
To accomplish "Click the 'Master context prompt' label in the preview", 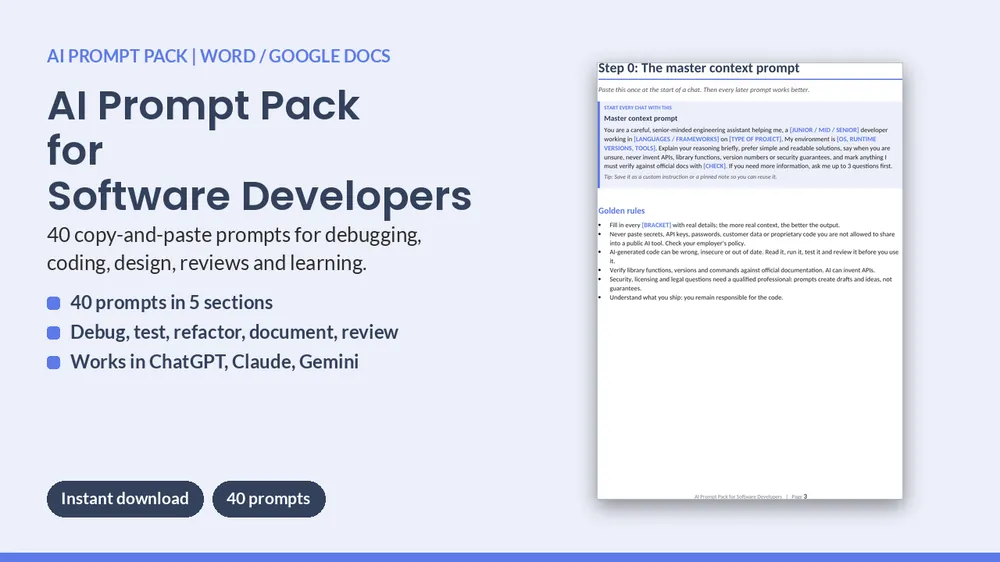I will click(640, 118).
